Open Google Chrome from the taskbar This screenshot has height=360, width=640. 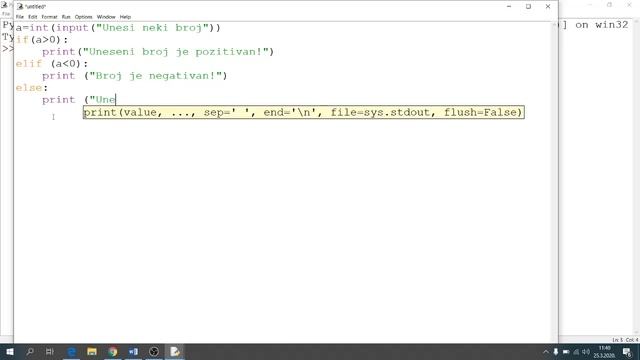coord(113,351)
